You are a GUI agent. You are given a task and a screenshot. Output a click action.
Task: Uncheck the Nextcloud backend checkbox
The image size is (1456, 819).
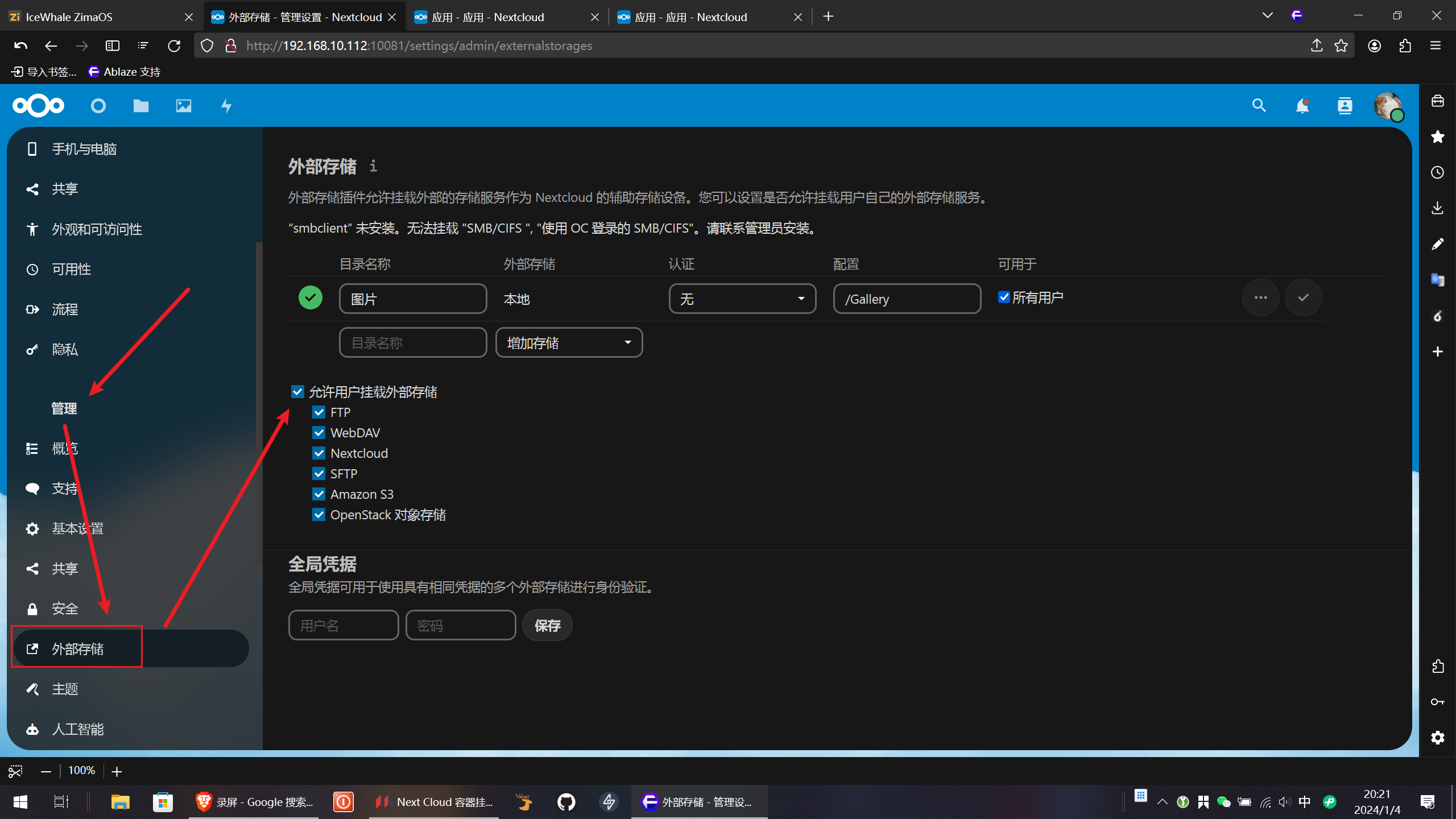pyautogui.click(x=319, y=453)
